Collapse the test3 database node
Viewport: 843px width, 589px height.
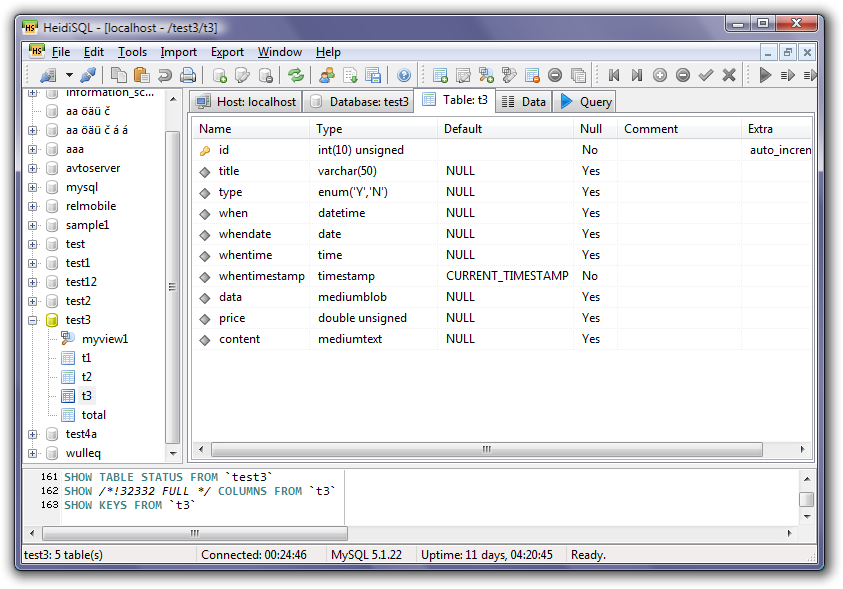point(32,320)
